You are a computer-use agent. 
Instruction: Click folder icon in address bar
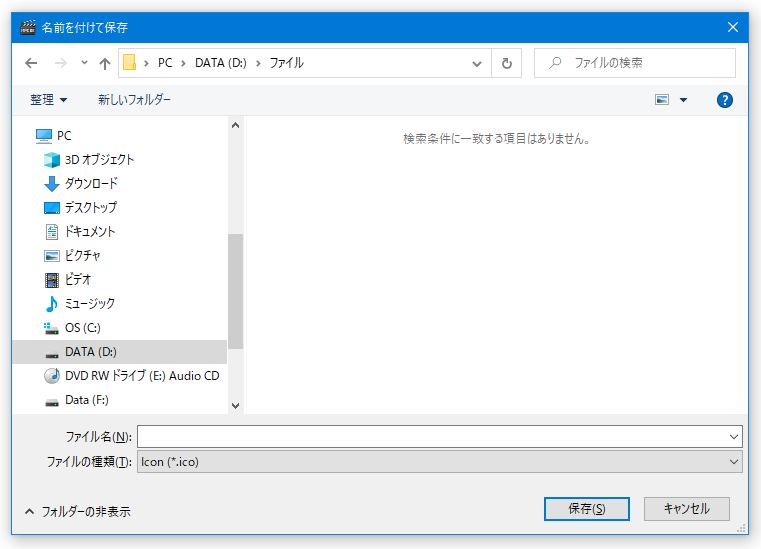[x=129, y=63]
